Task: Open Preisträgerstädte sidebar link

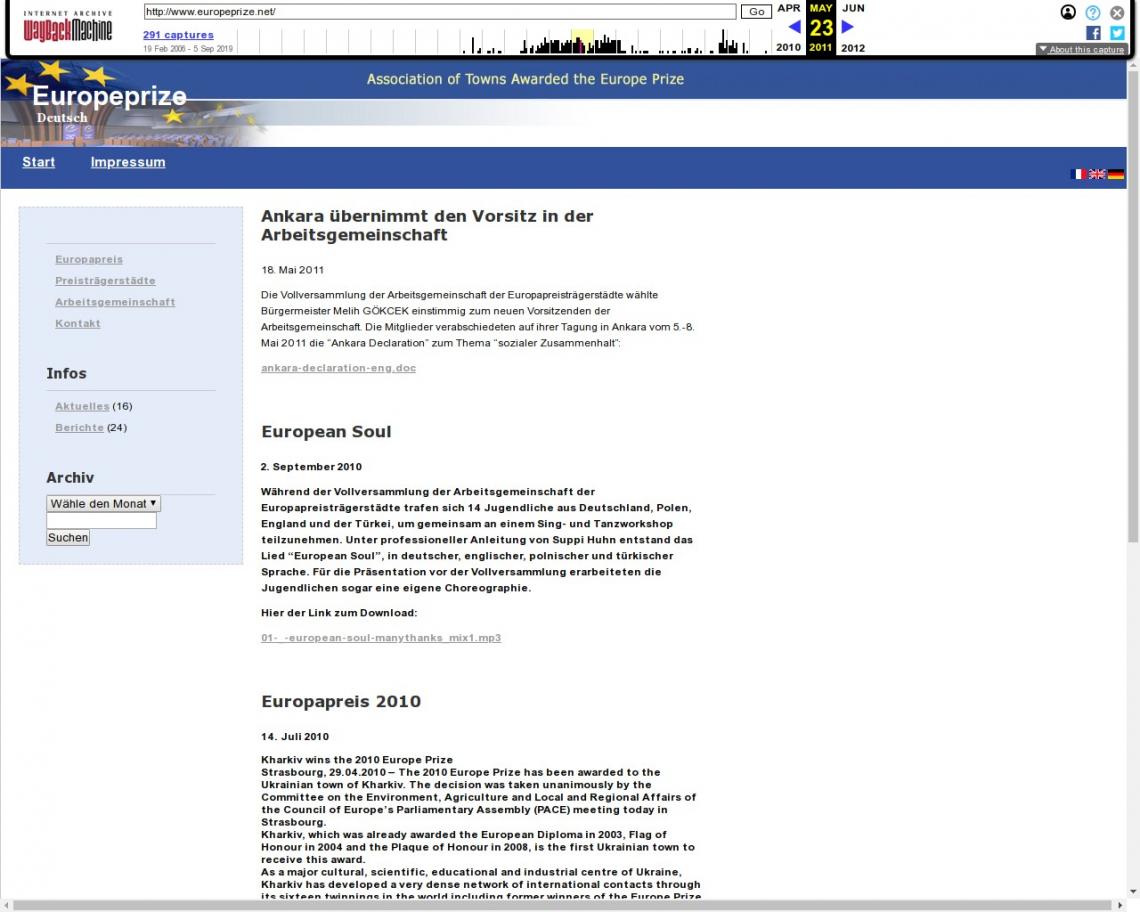Action: [105, 281]
